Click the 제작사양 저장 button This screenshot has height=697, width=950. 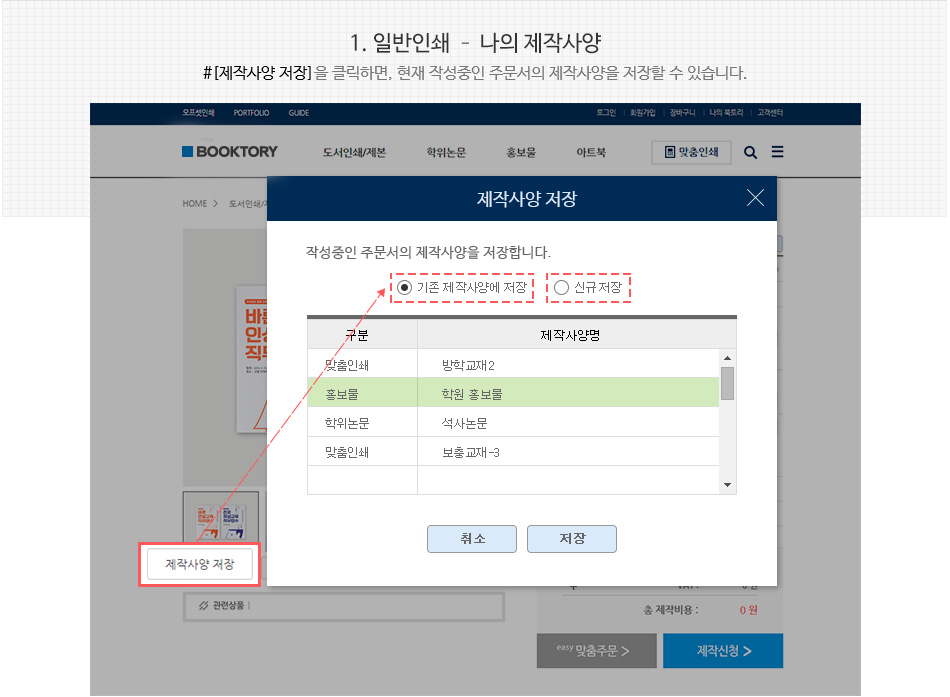[202, 564]
